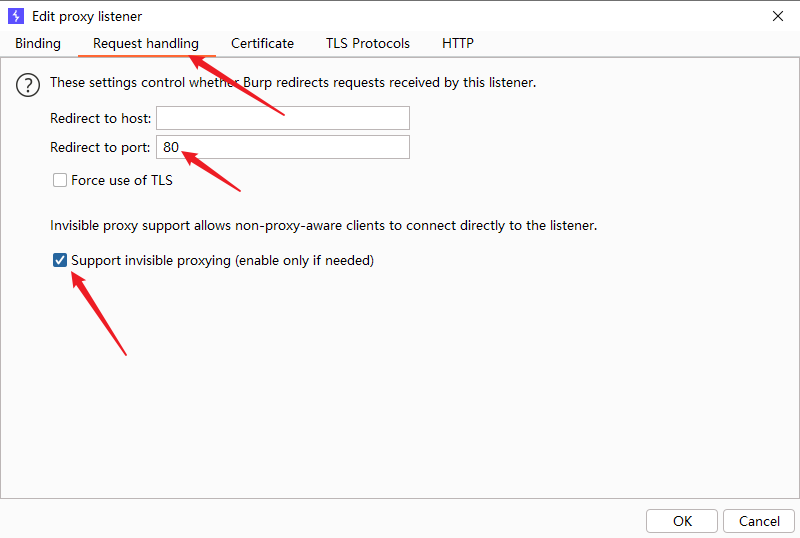Enable the Force use of TLS checkbox

(x=60, y=180)
